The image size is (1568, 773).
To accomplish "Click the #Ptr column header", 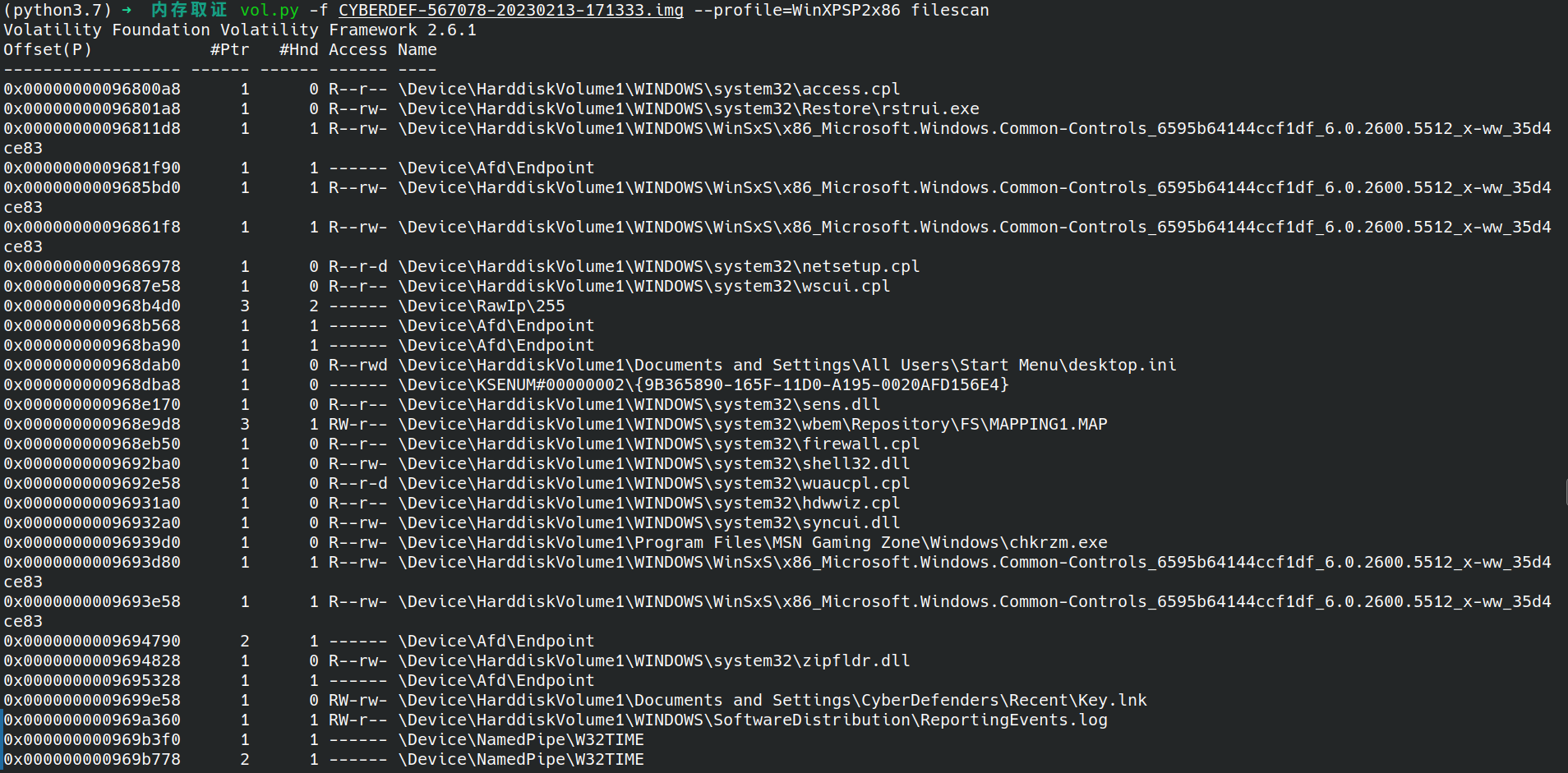I will pyautogui.click(x=229, y=50).
